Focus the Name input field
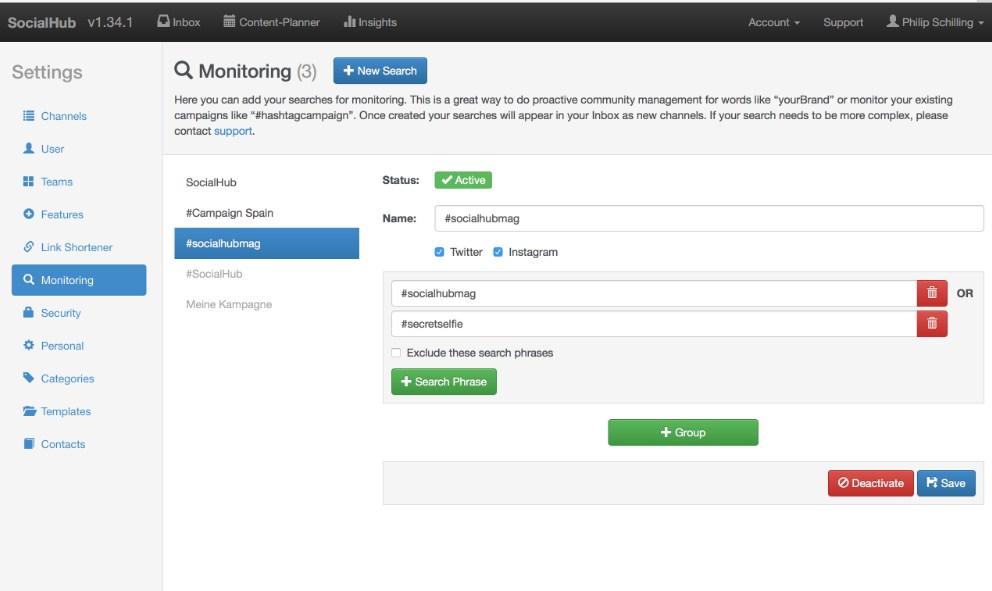Viewport: 992px width, 591px height. click(x=709, y=218)
